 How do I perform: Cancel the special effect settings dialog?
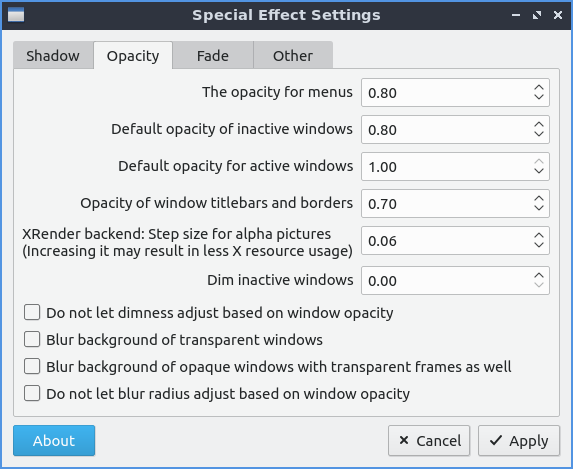(429, 440)
